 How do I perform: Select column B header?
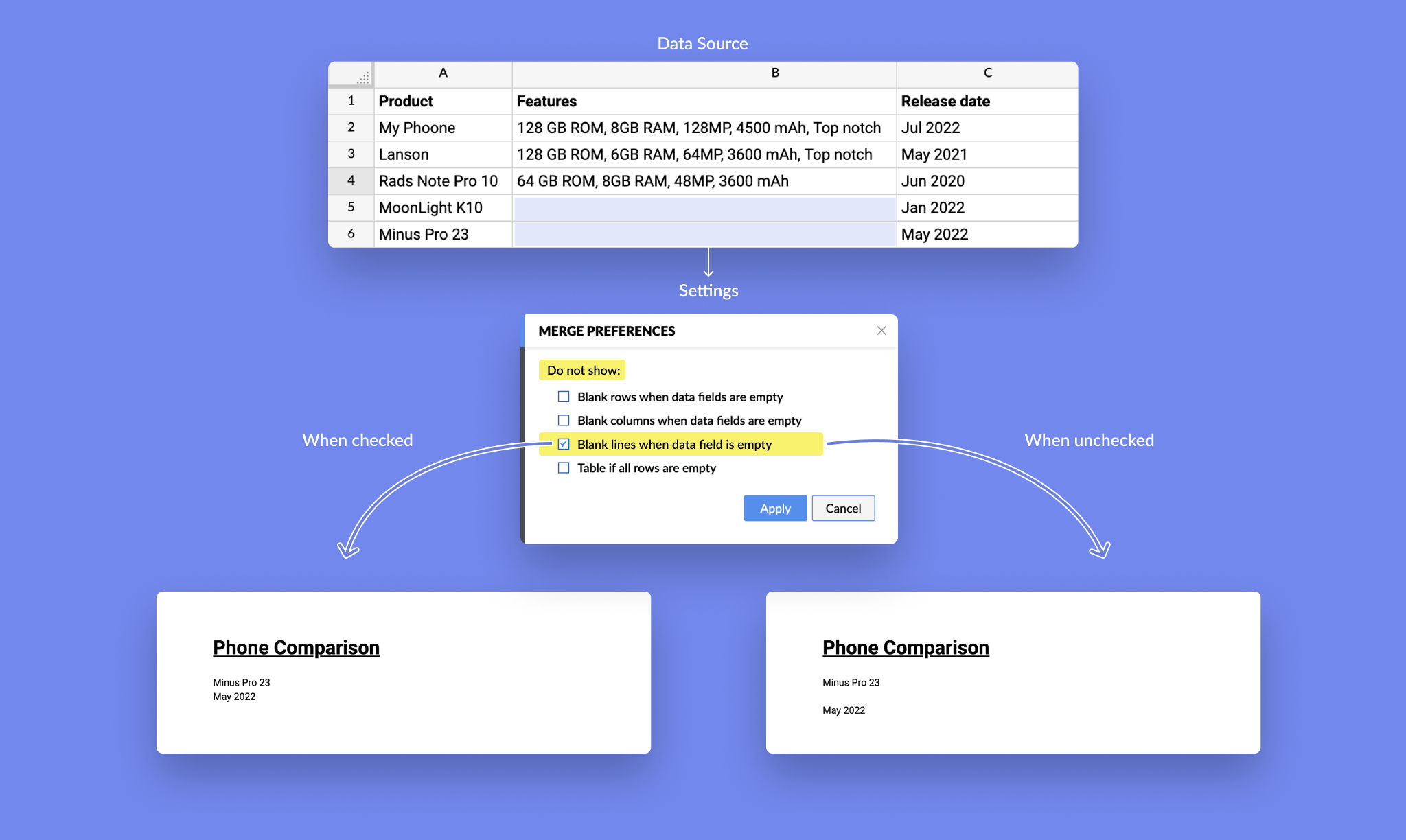click(x=774, y=73)
